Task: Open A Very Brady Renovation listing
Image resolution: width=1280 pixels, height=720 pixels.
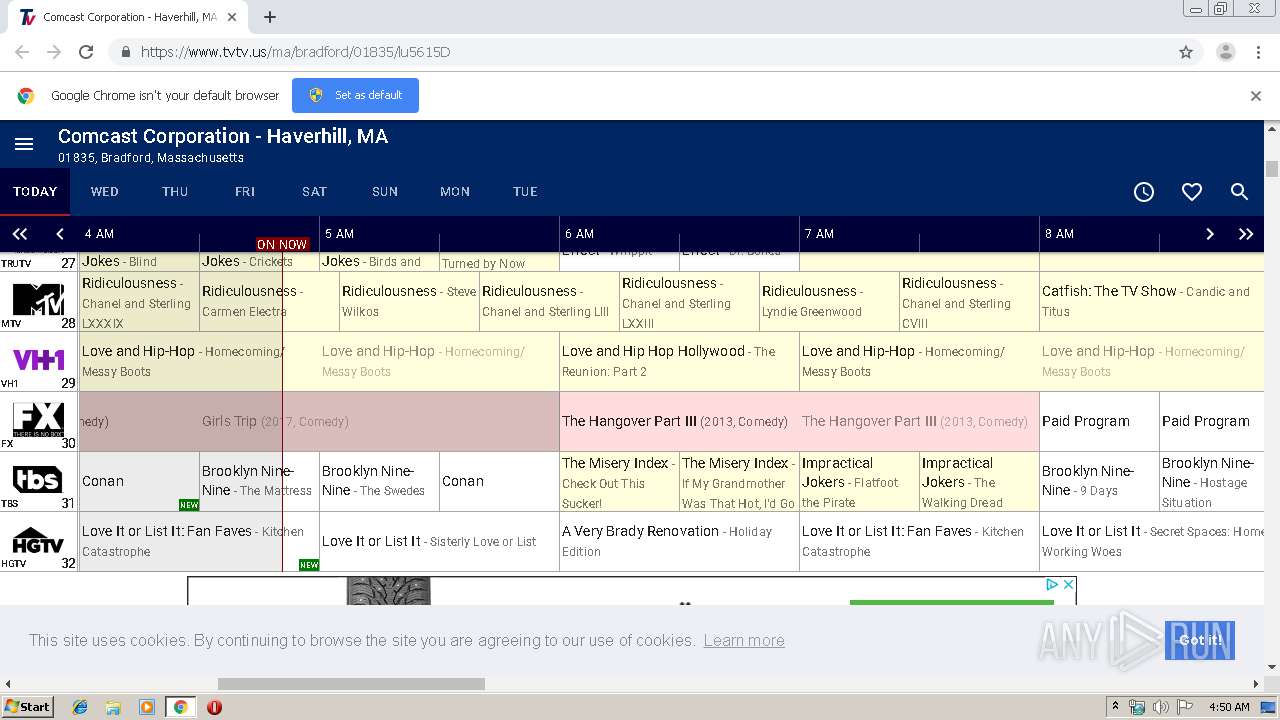Action: [x=679, y=541]
